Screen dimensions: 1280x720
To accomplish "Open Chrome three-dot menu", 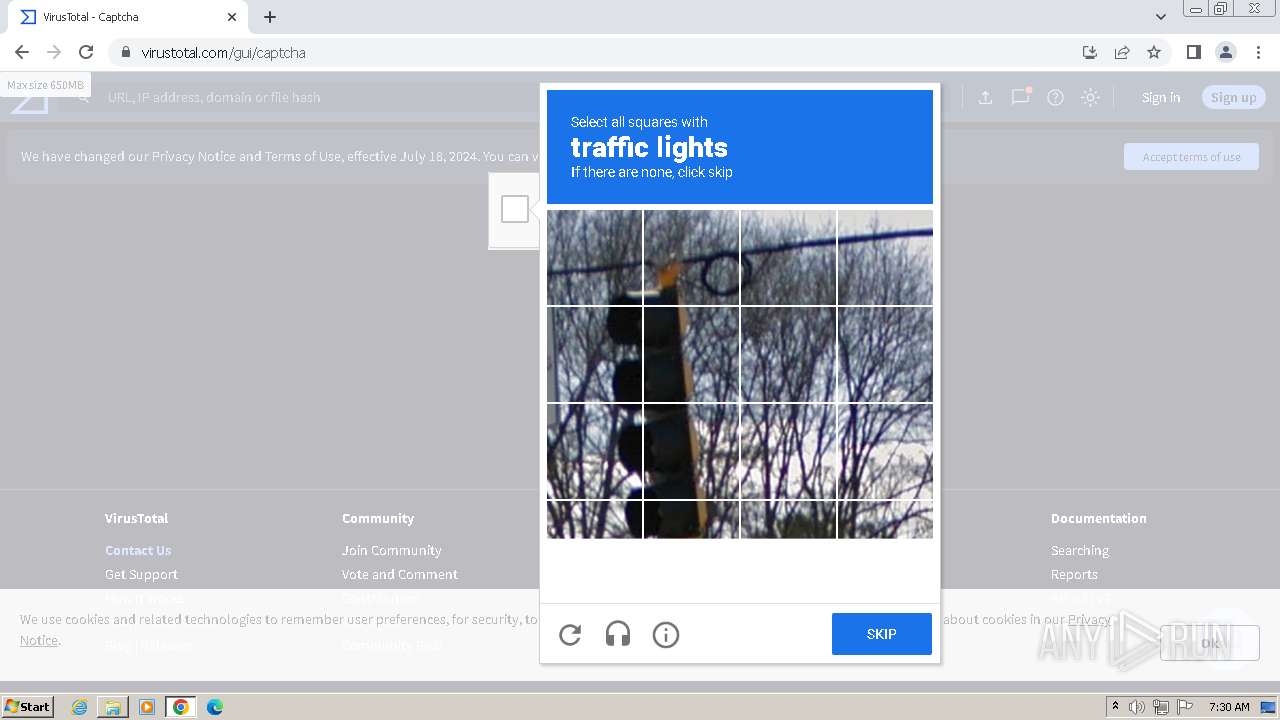I will pos(1258,52).
